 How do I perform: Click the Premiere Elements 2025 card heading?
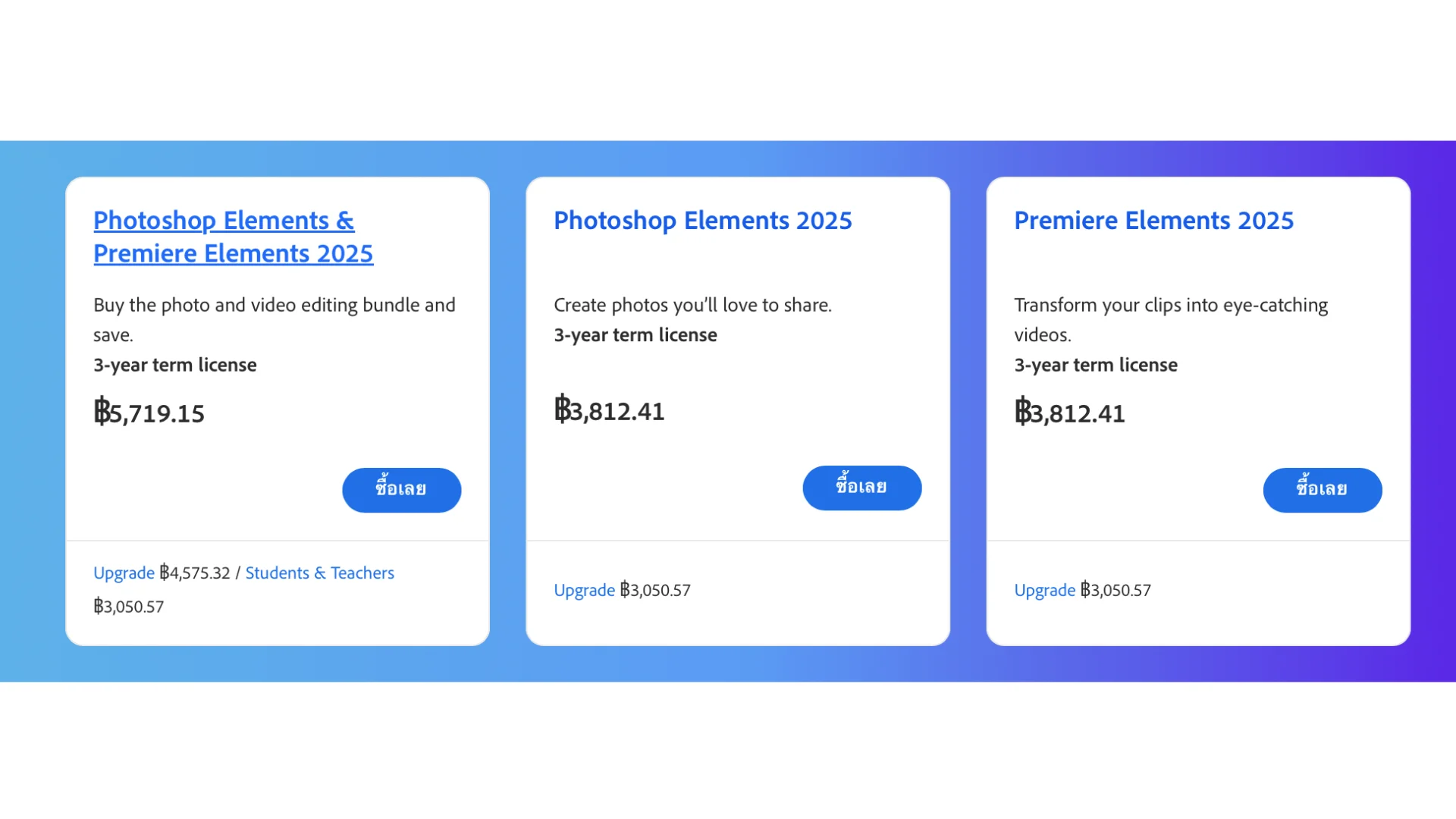click(1153, 221)
